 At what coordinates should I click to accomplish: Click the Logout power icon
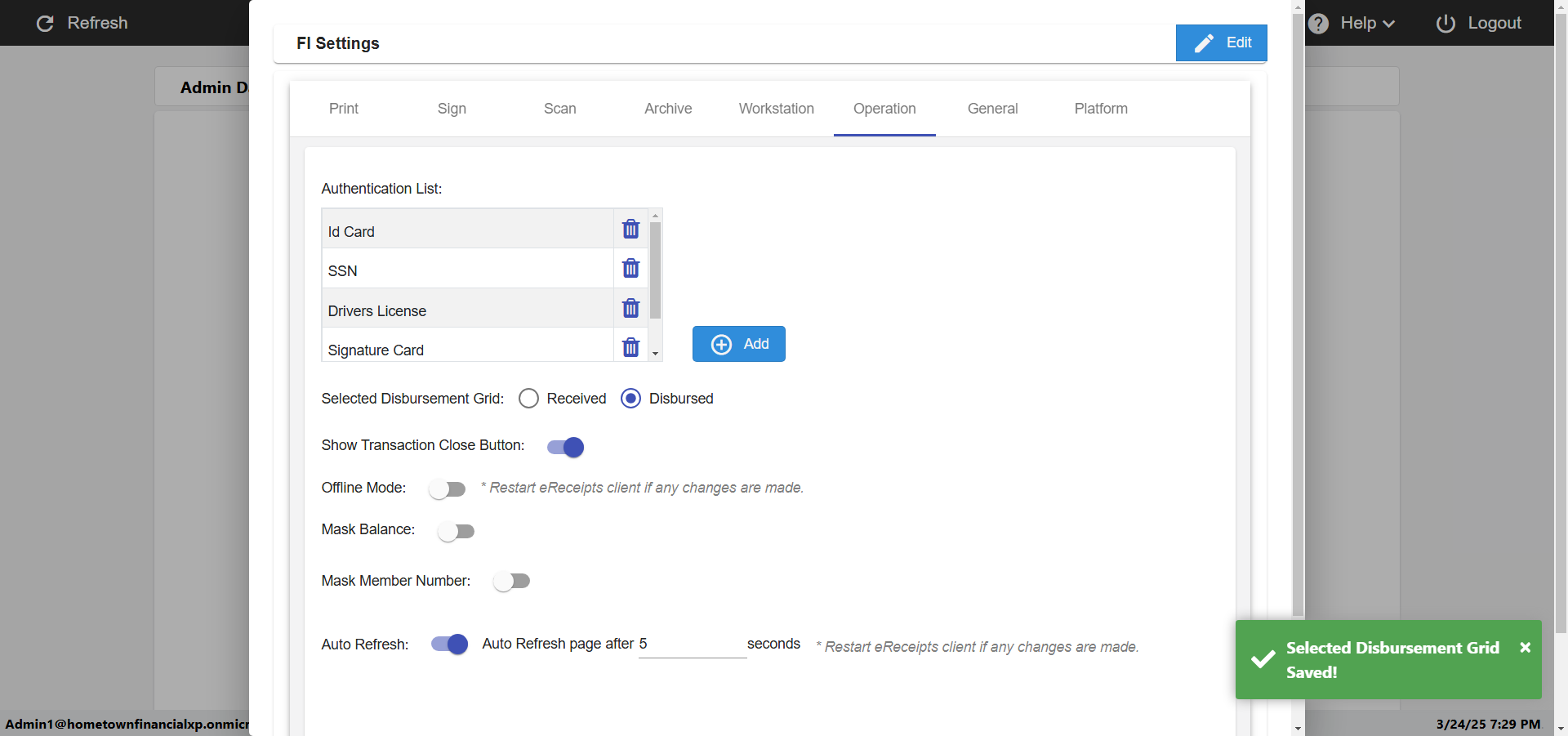coord(1445,24)
